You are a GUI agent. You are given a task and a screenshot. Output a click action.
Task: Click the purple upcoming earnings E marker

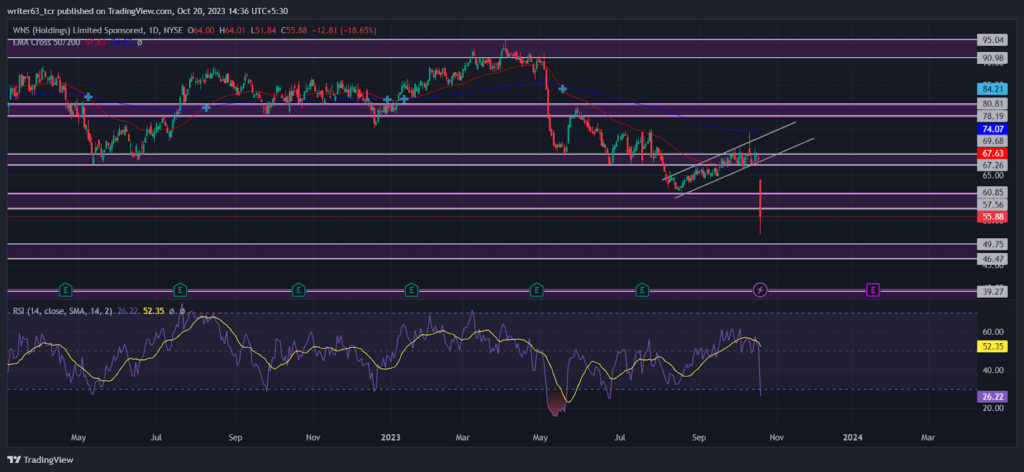click(872, 289)
